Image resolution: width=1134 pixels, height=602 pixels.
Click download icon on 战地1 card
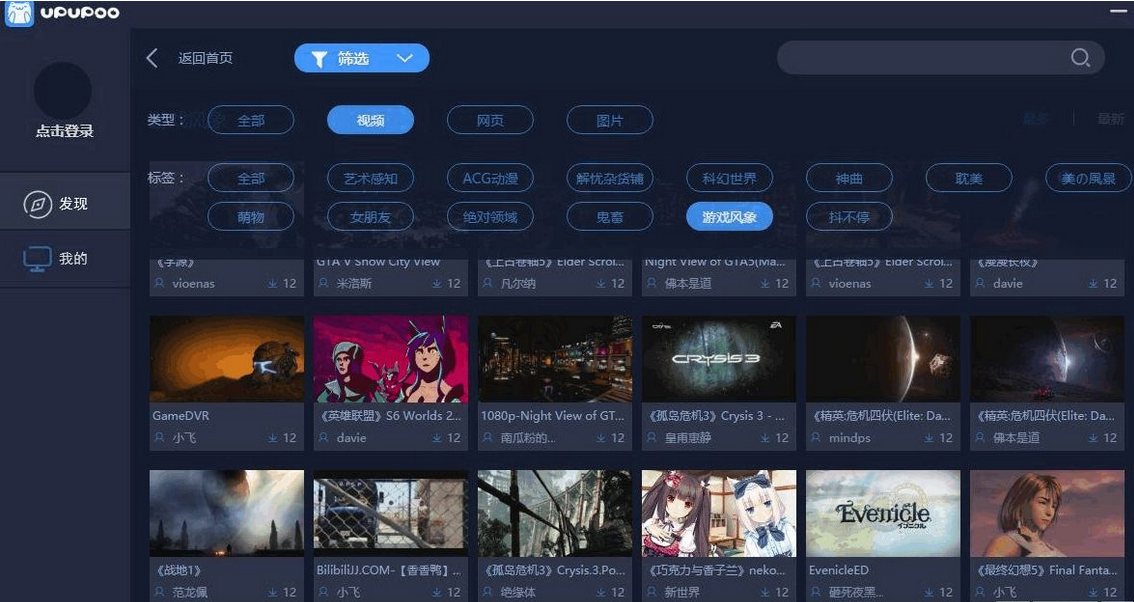(x=273, y=592)
